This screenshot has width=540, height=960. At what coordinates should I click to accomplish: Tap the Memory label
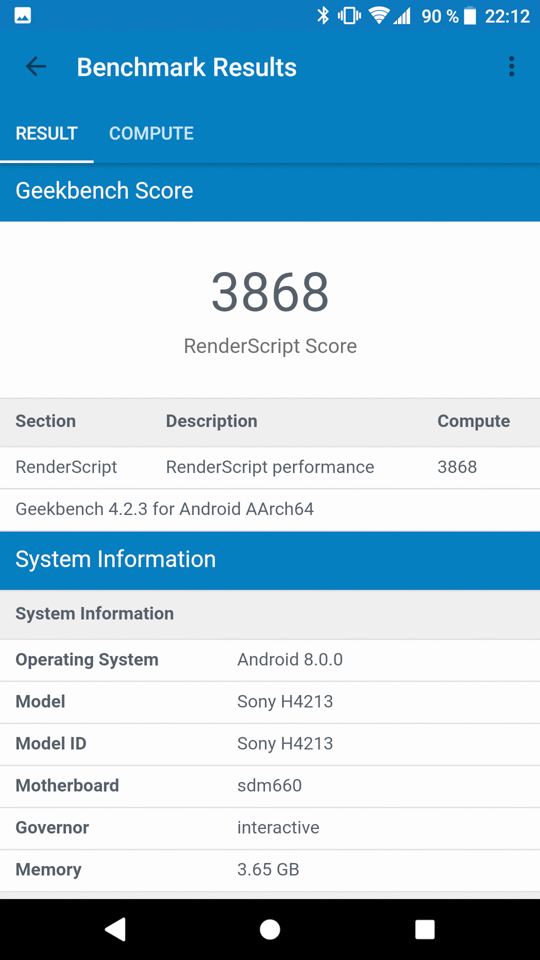point(48,869)
